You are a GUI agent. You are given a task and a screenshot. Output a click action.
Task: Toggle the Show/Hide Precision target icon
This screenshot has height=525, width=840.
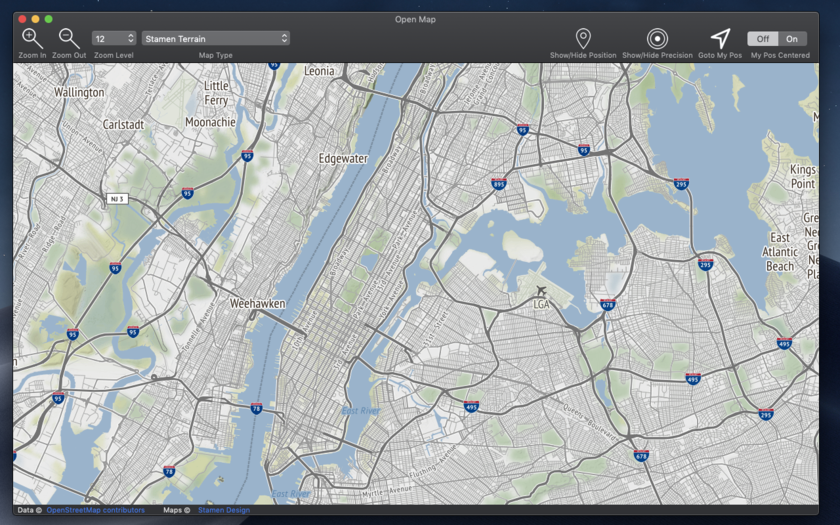coord(657,39)
